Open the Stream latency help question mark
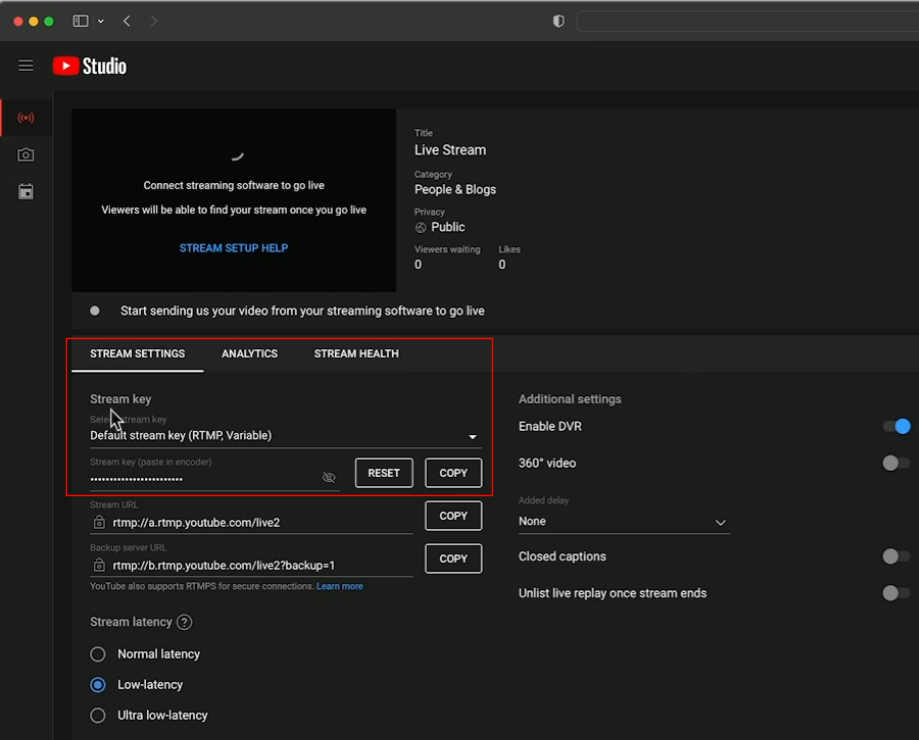The height and width of the screenshot is (740, 919). point(184,622)
